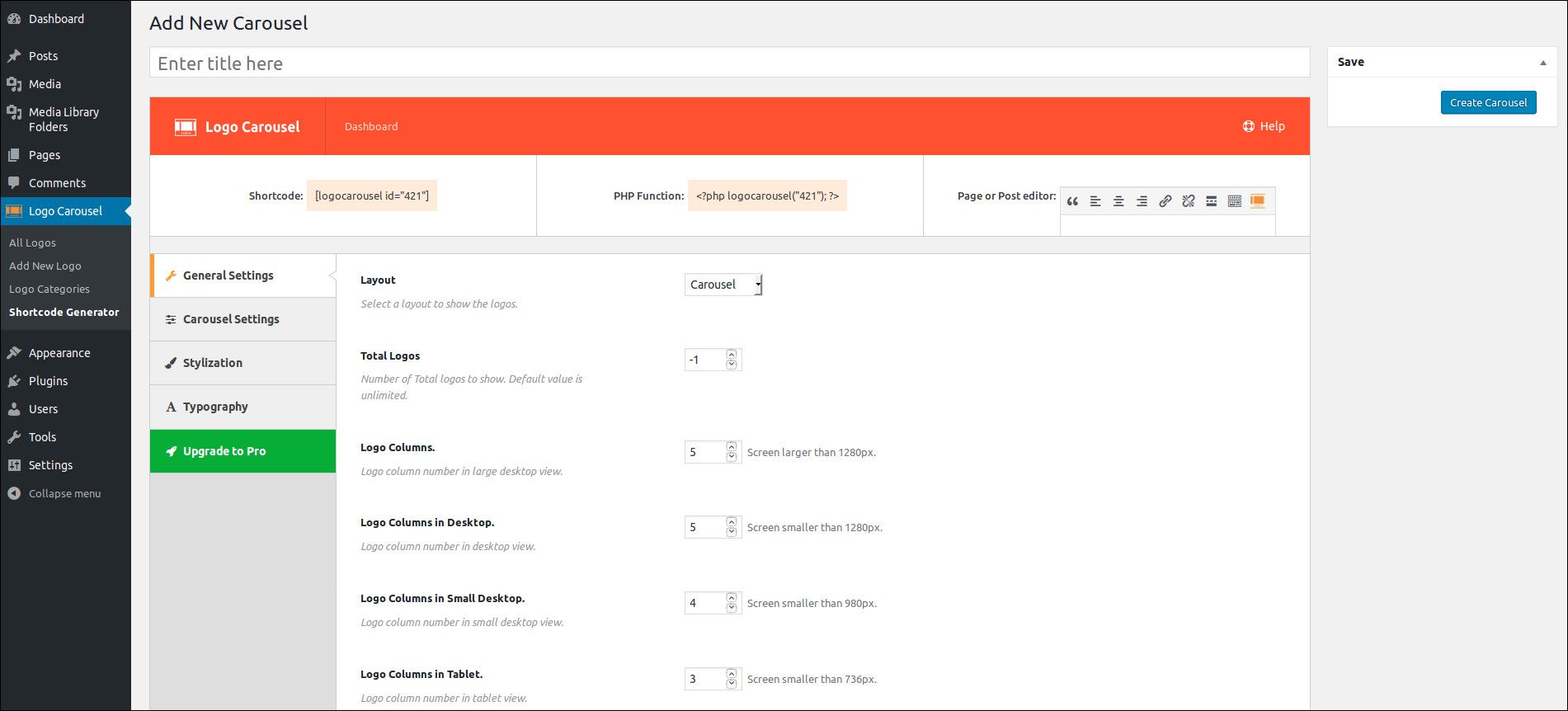Open the Plugins menu label

[49, 381]
